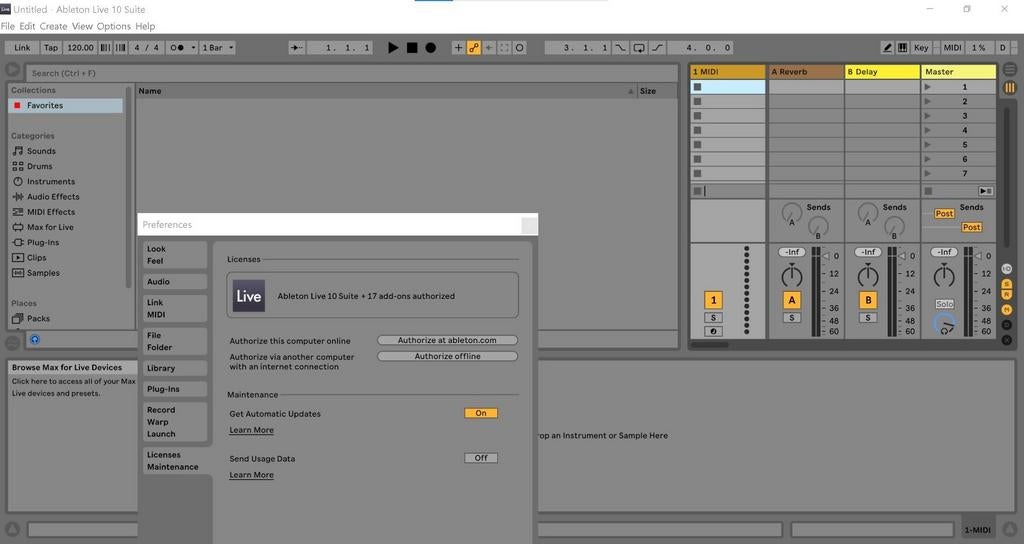The image size is (1024, 544).
Task: Click Learn More under Send Usage Data
Action: [x=251, y=475]
